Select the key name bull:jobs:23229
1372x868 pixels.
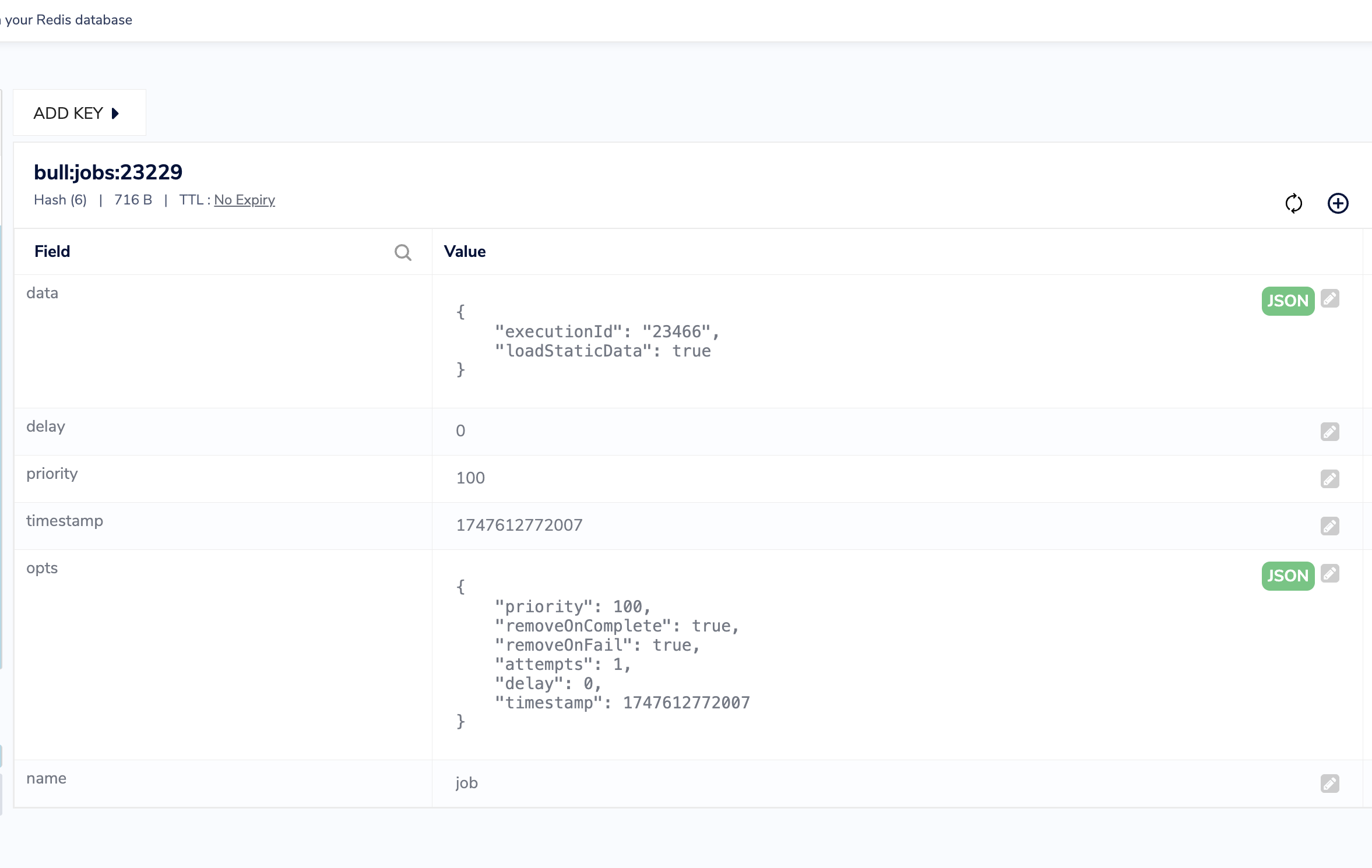click(x=108, y=172)
